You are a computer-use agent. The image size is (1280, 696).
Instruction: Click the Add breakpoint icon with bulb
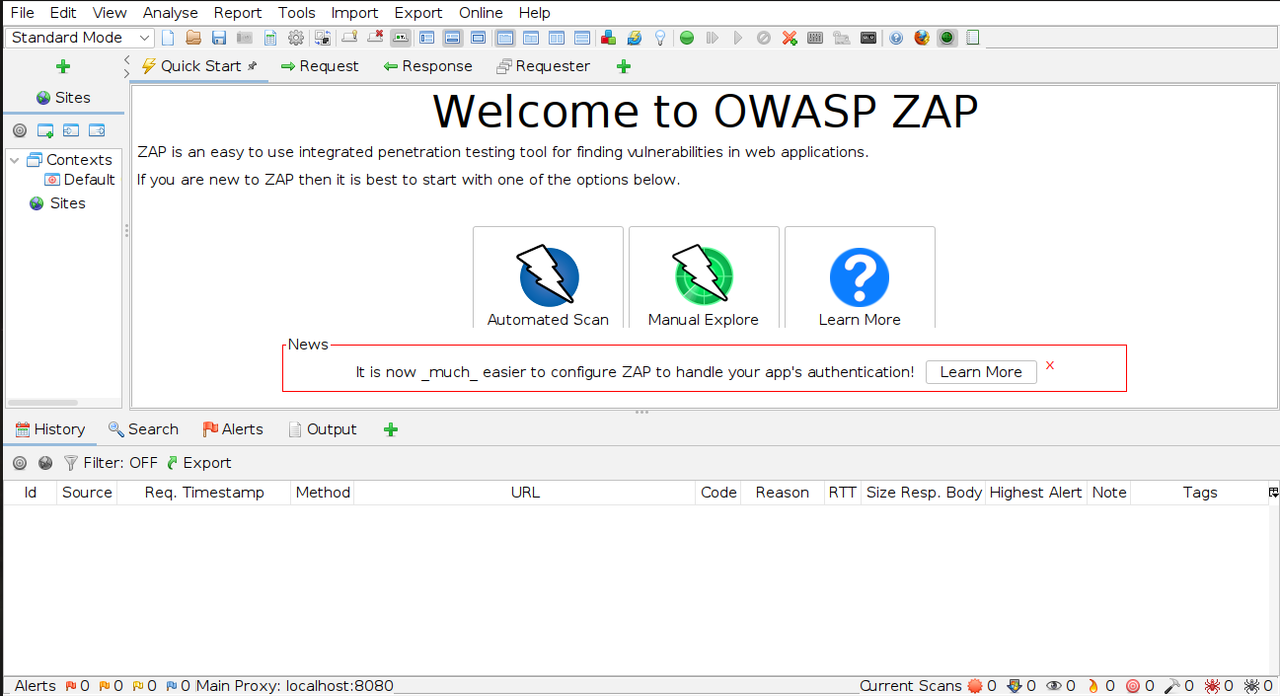pos(349,38)
